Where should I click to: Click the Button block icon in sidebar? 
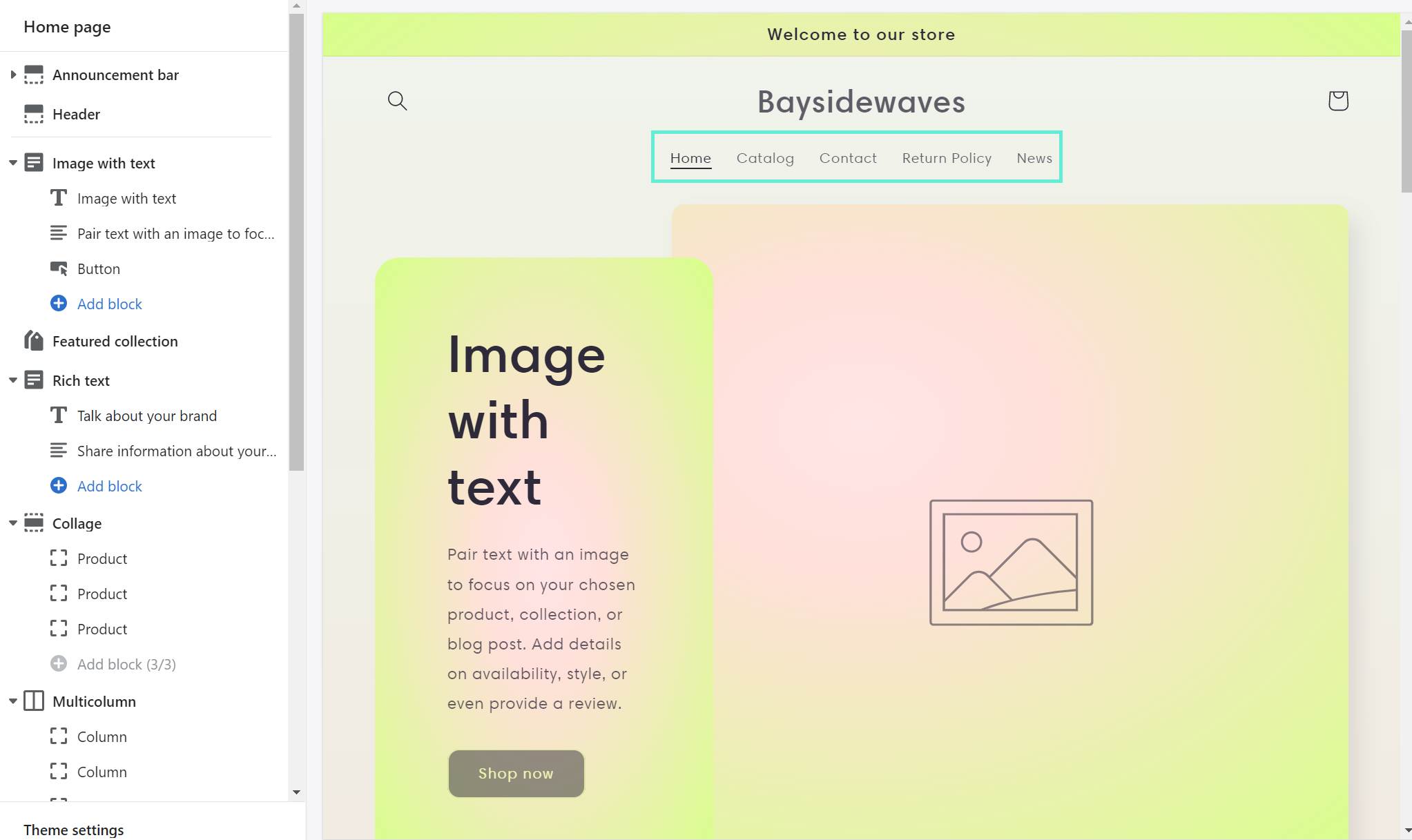pos(59,268)
